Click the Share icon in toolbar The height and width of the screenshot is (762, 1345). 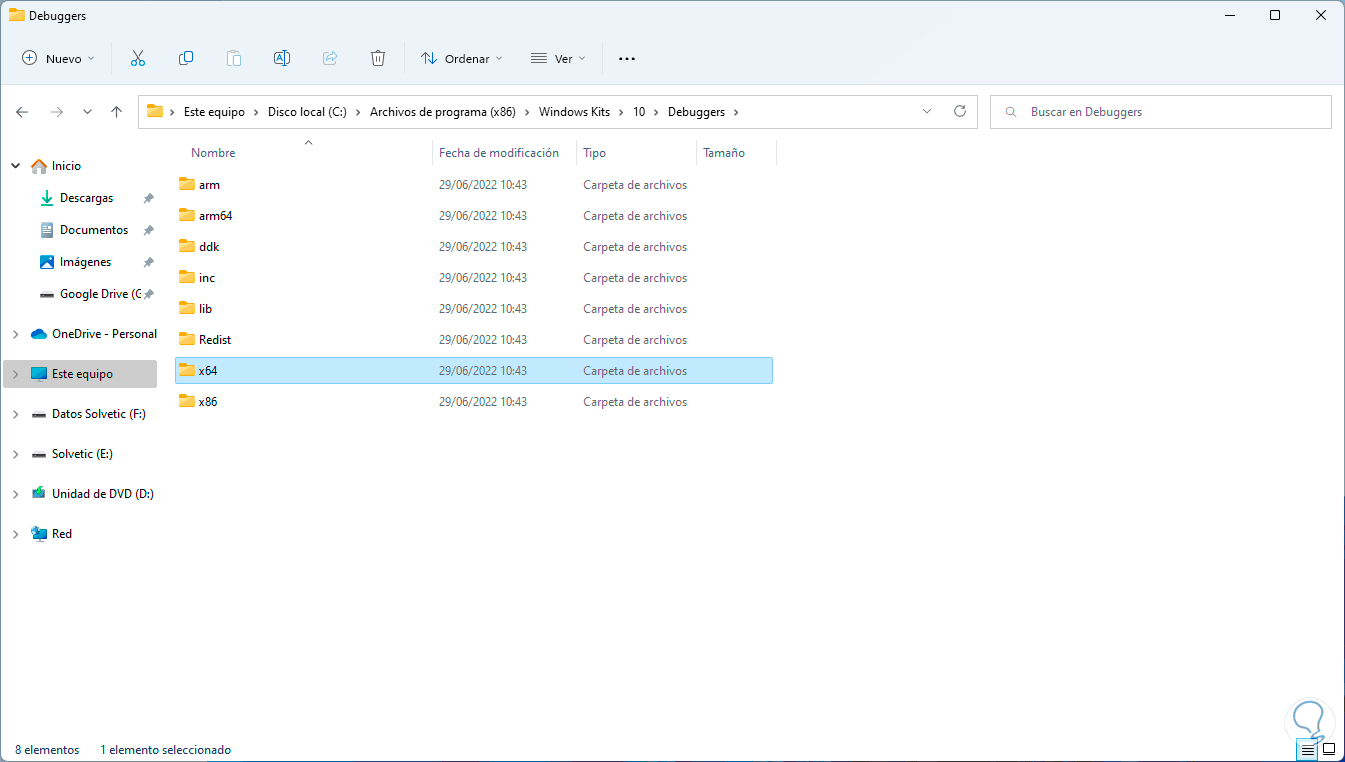pos(330,59)
